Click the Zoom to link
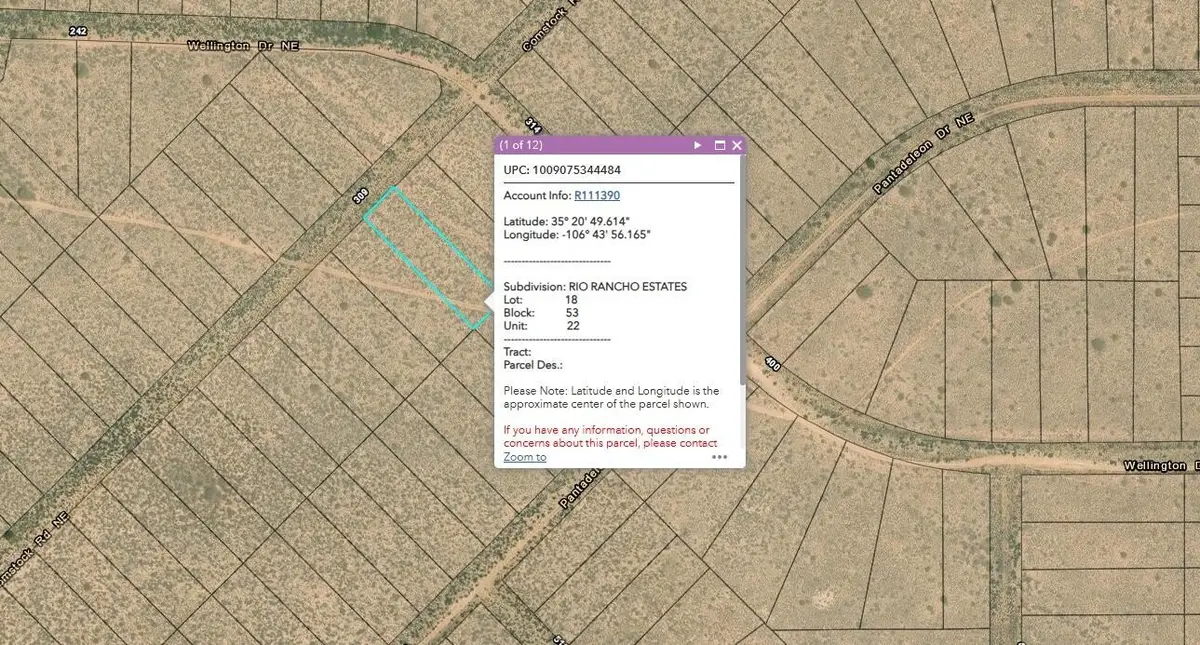This screenshot has height=645, width=1200. click(525, 457)
